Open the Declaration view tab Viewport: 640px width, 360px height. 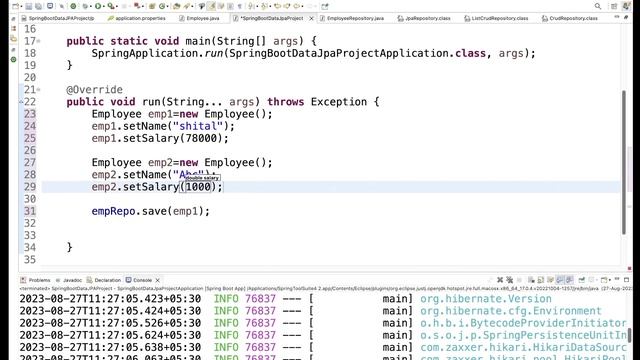(104, 280)
